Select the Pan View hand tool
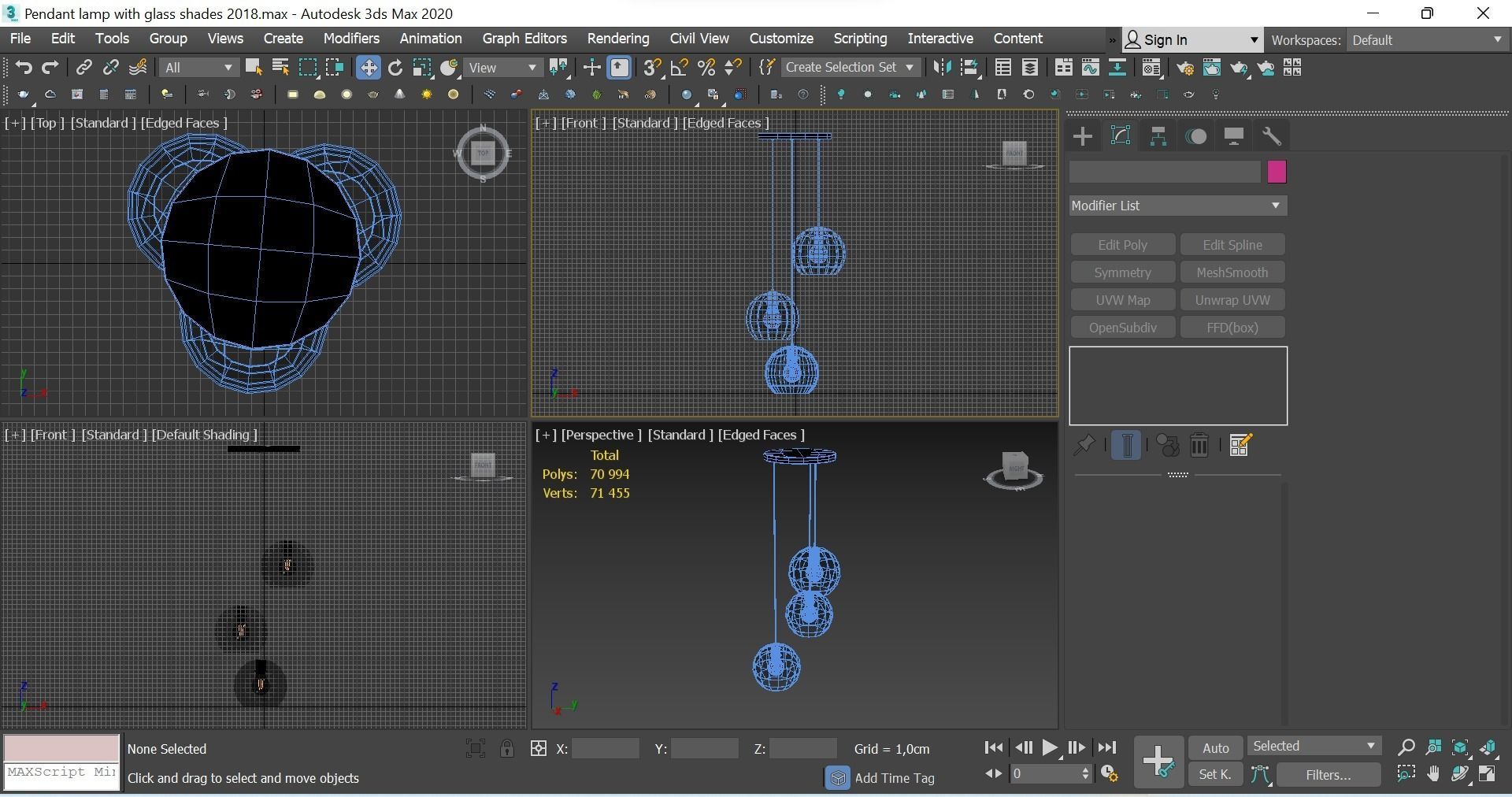The width and height of the screenshot is (1512, 797). (1433, 774)
